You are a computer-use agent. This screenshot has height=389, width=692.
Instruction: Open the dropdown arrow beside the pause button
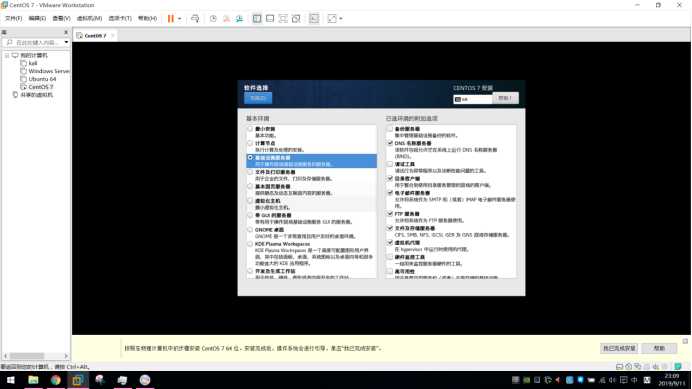(180, 19)
